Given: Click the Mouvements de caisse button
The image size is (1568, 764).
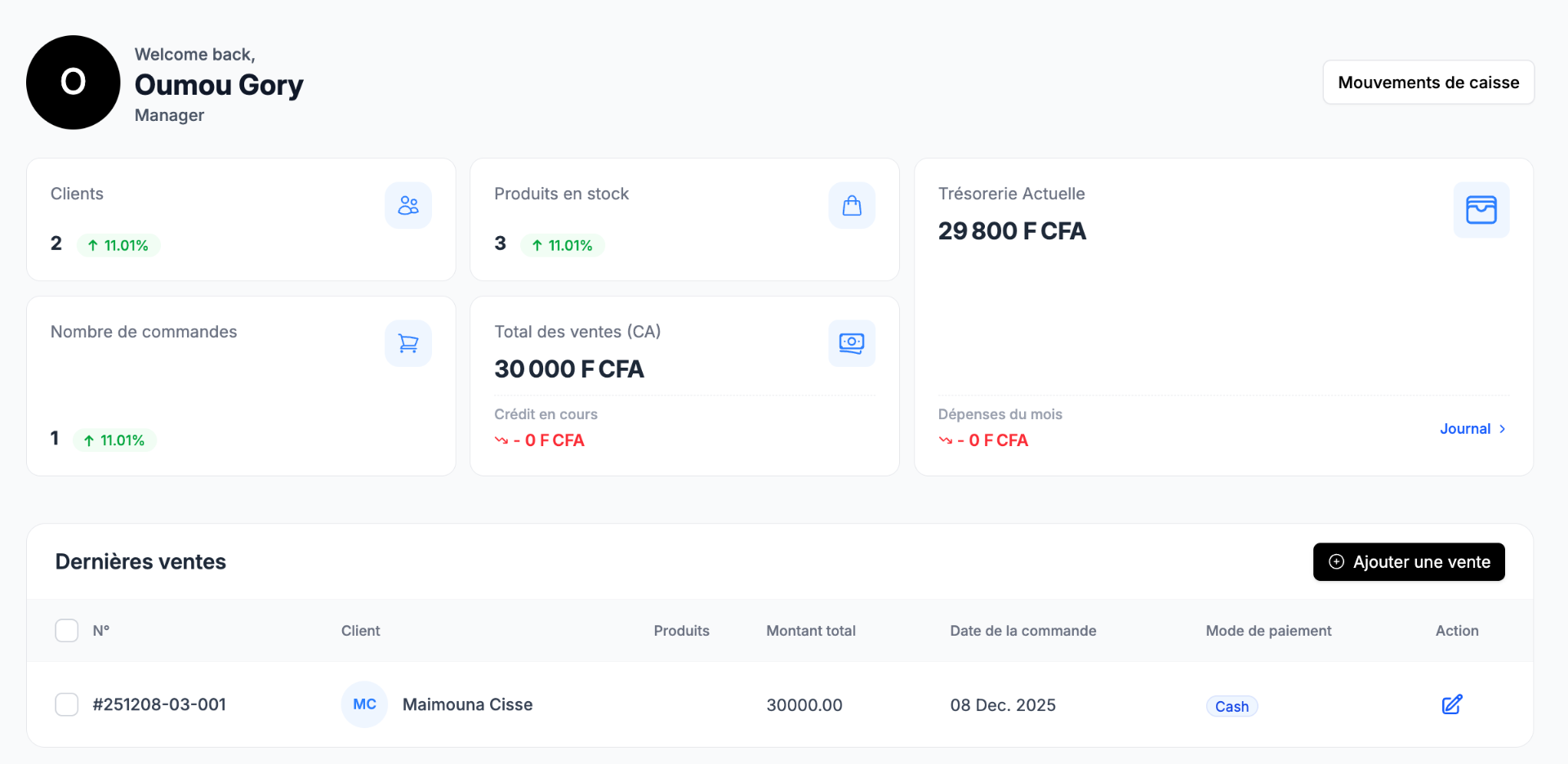Looking at the screenshot, I should tap(1428, 83).
